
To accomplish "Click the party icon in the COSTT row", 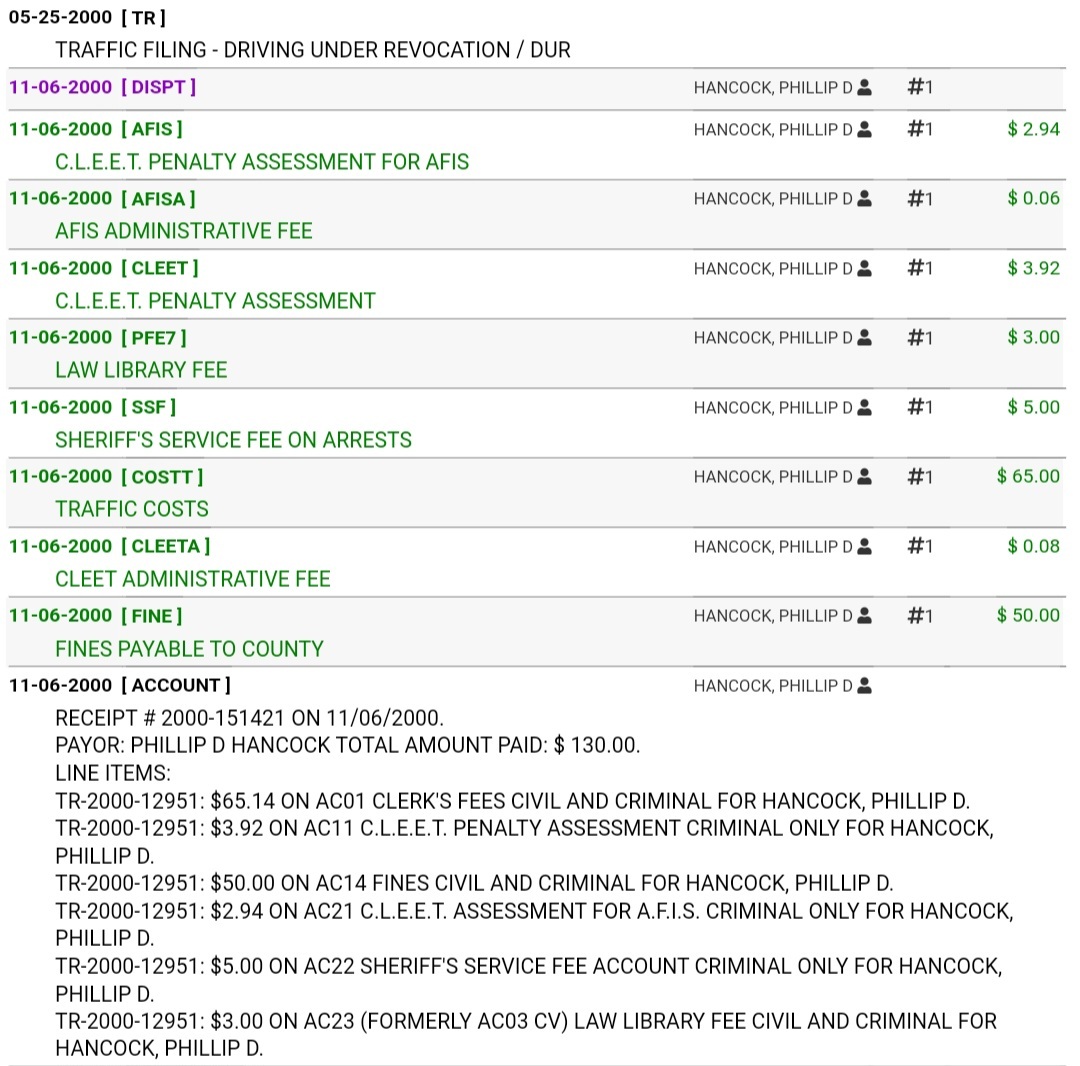I will tap(865, 477).
